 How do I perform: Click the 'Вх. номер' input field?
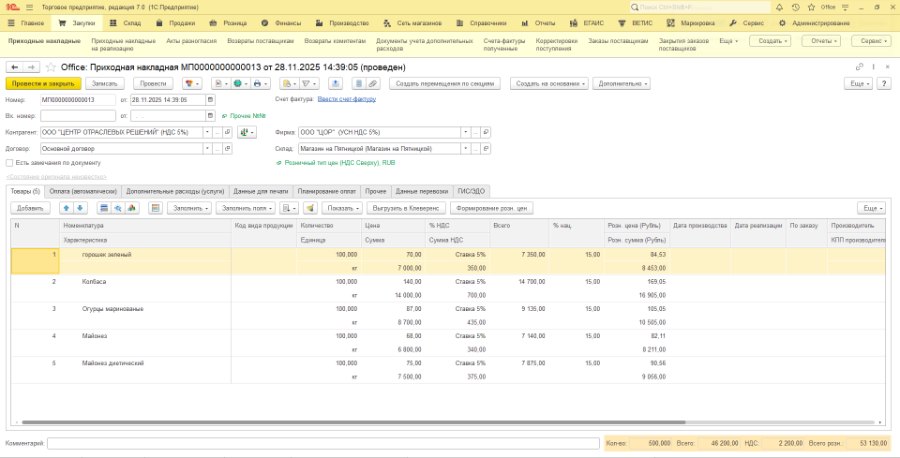click(78, 116)
